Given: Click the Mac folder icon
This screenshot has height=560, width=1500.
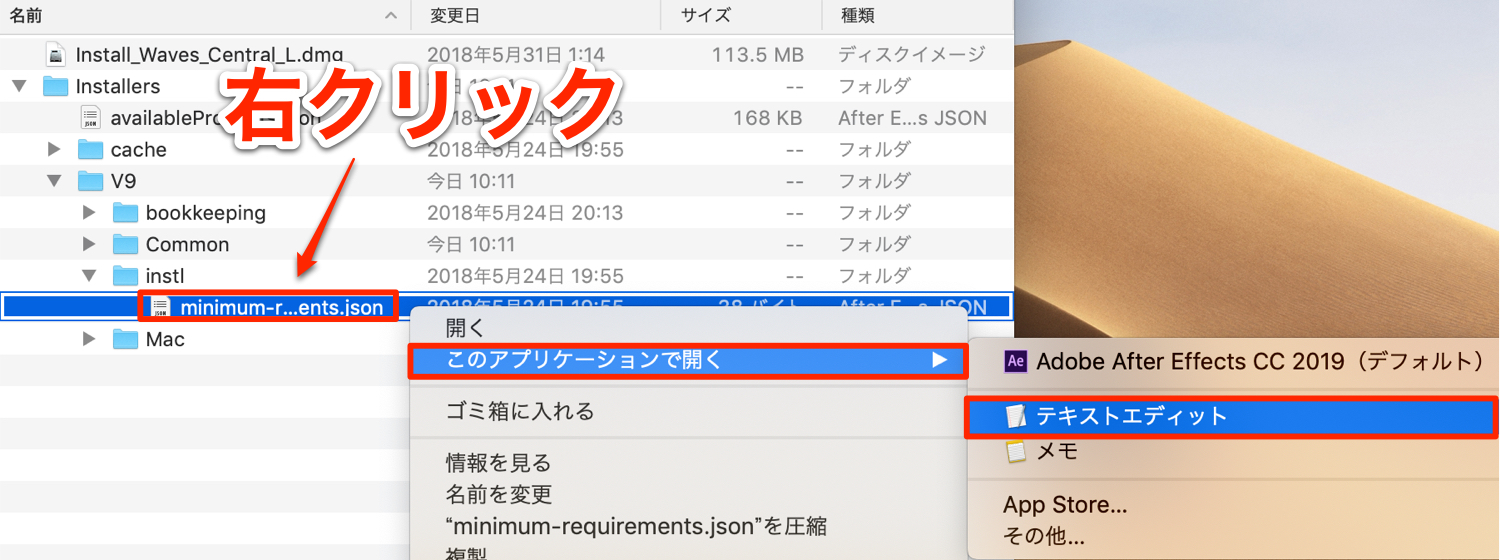Looking at the screenshot, I should pyautogui.click(x=125, y=340).
